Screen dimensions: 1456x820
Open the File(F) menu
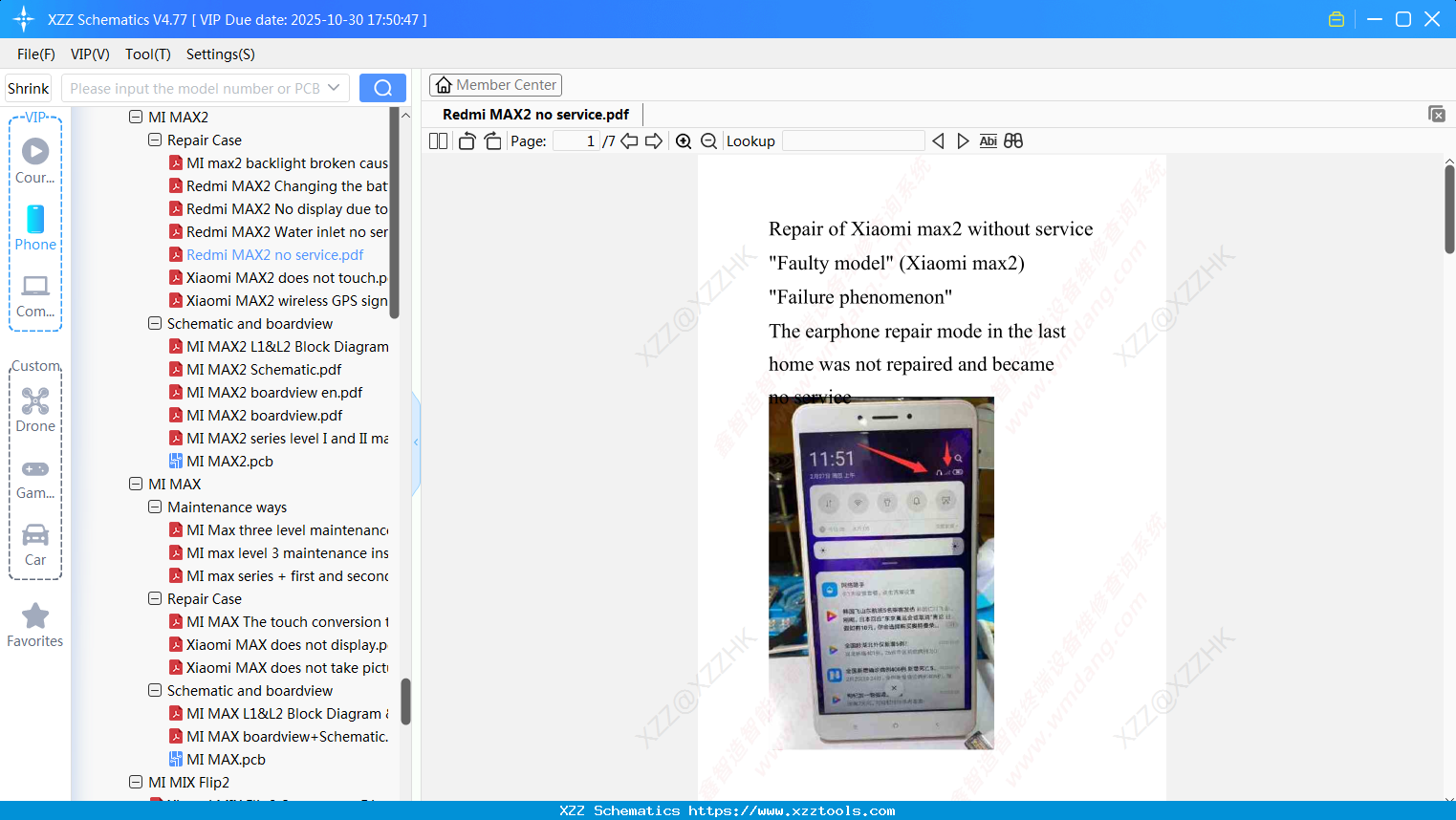tap(36, 54)
